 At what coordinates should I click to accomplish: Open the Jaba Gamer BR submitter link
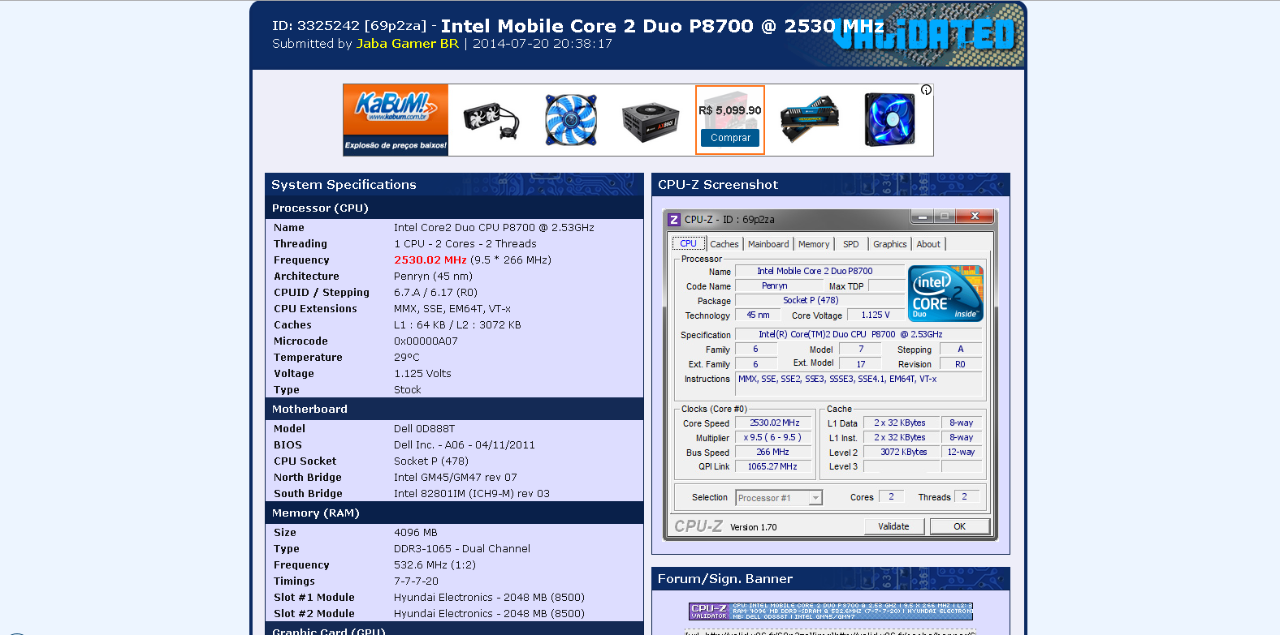click(x=407, y=44)
